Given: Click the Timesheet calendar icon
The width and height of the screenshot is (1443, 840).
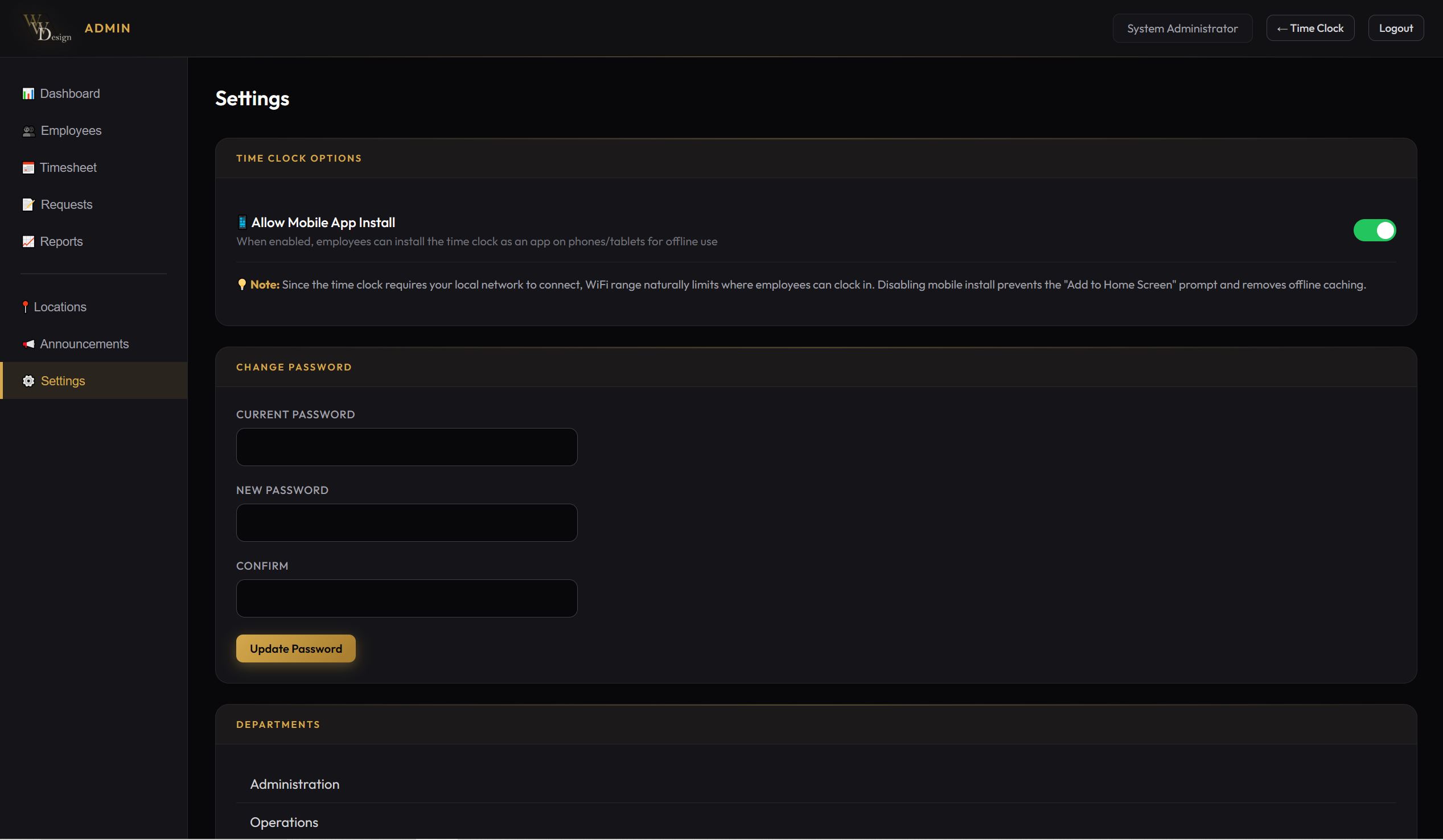Looking at the screenshot, I should pyautogui.click(x=28, y=168).
